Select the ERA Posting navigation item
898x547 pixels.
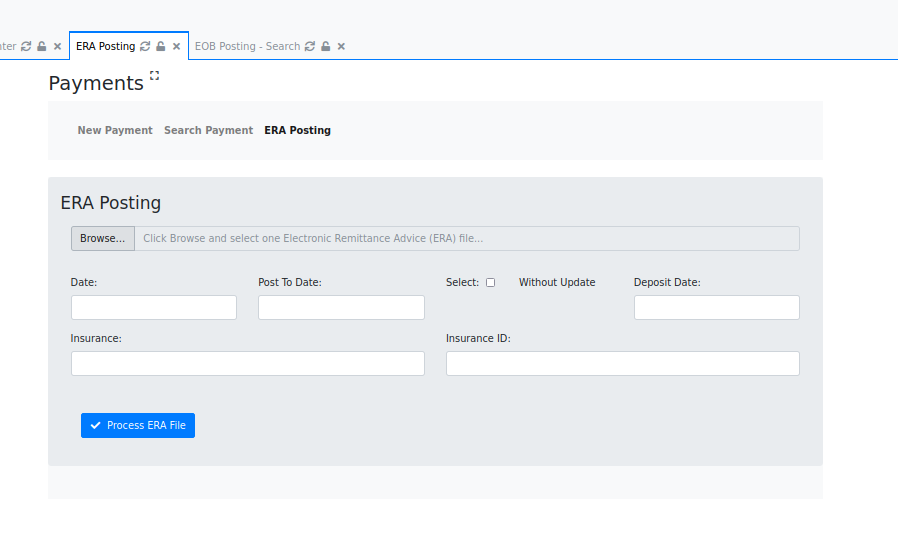pyautogui.click(x=297, y=130)
